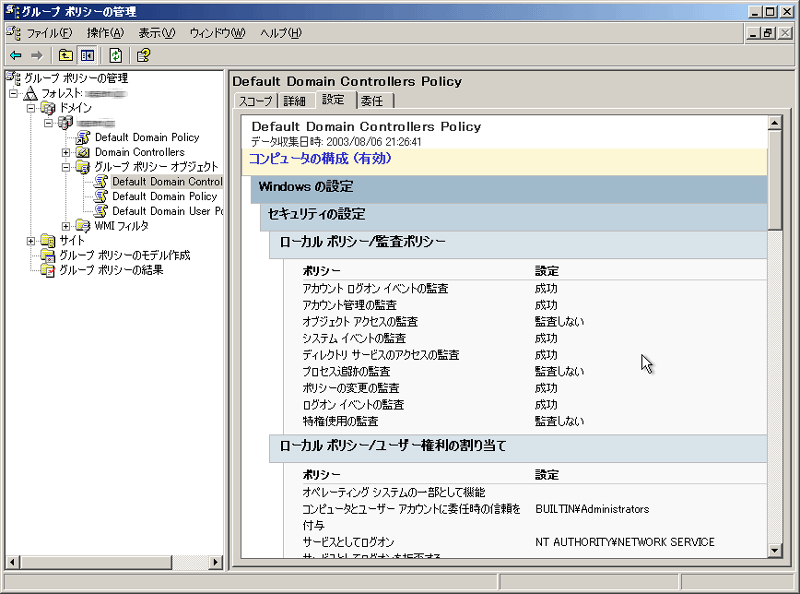Click the コンピュータの構成 (有効) heading link
800x594 pixels.
tap(320, 159)
